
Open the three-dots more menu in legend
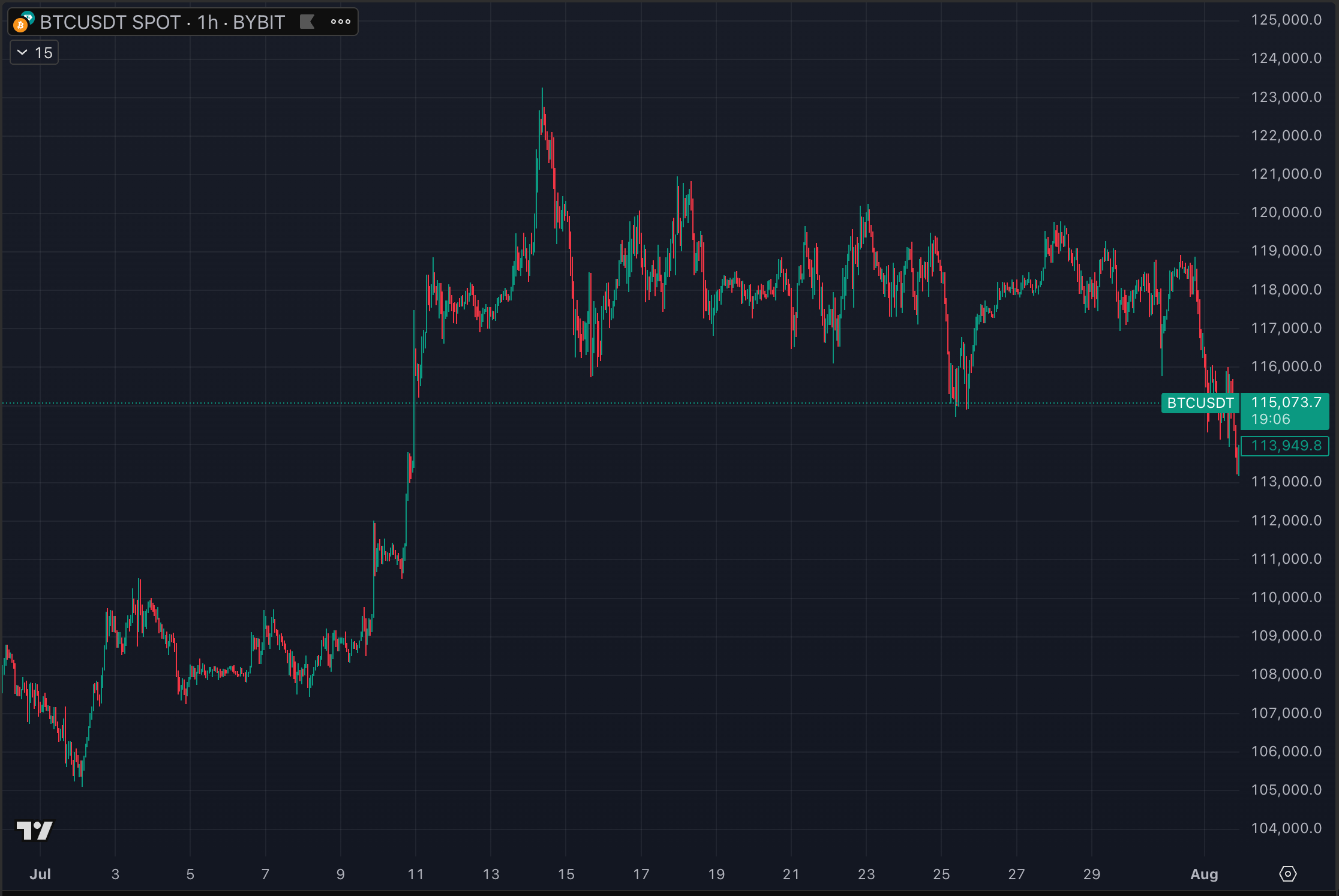coord(340,22)
